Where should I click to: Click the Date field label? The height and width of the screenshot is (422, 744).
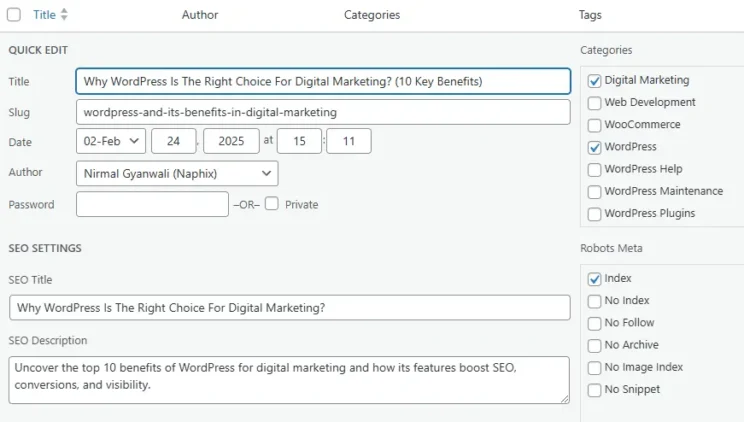click(20, 142)
